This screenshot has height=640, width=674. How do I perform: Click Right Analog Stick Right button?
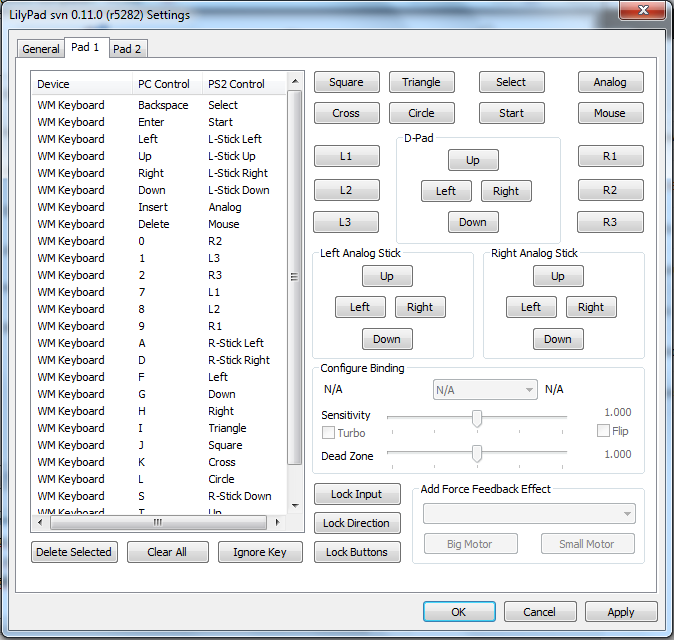pyautogui.click(x=591, y=307)
